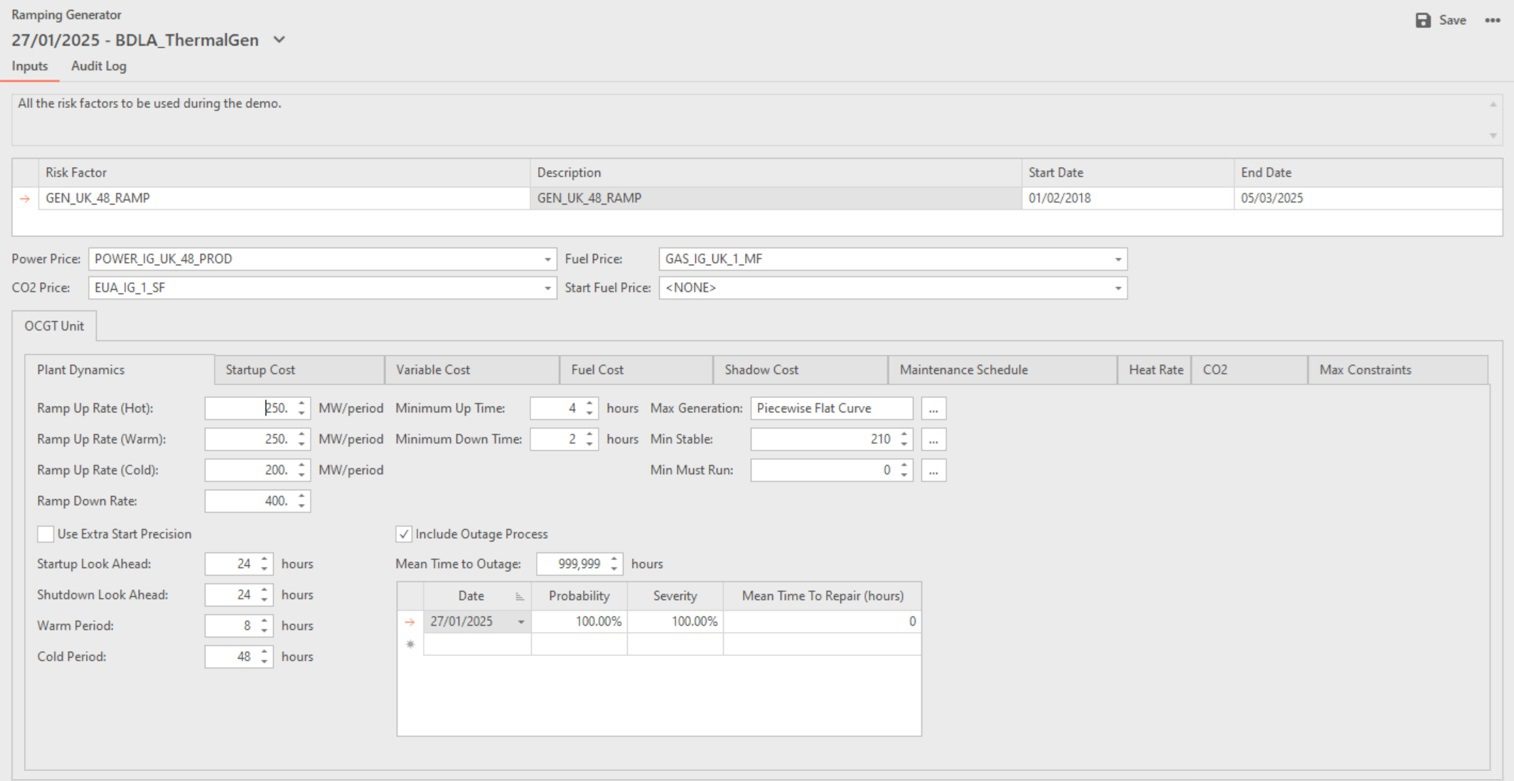Click the 05/03/2025 end date cell

tap(1367, 198)
